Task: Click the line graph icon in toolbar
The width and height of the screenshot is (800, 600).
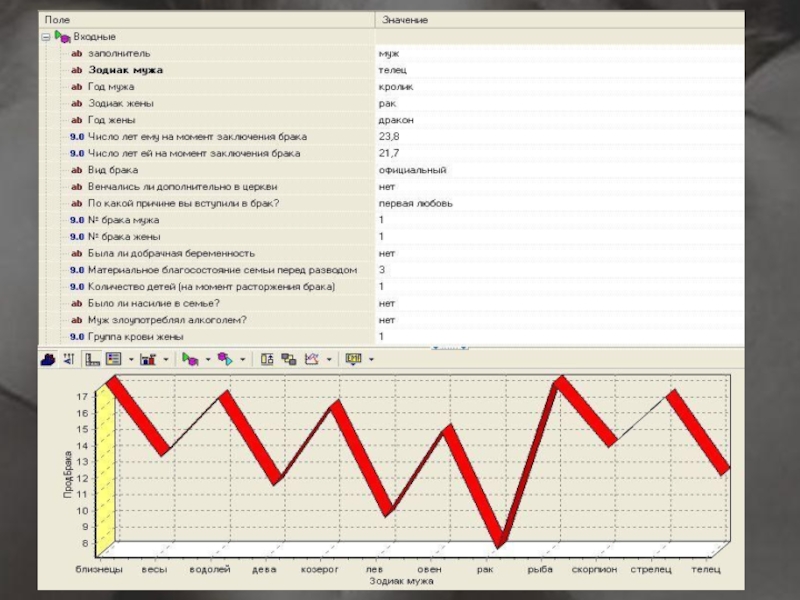Action: pyautogui.click(x=311, y=358)
